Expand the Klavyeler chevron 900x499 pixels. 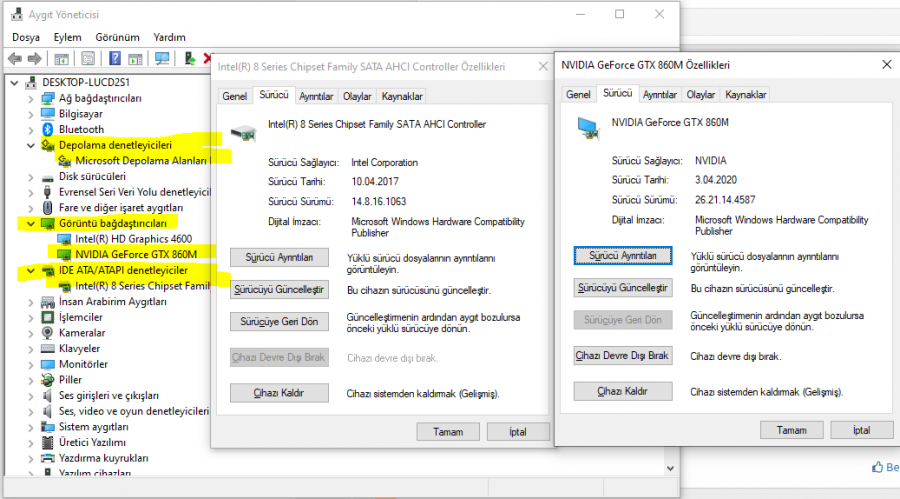click(x=31, y=349)
